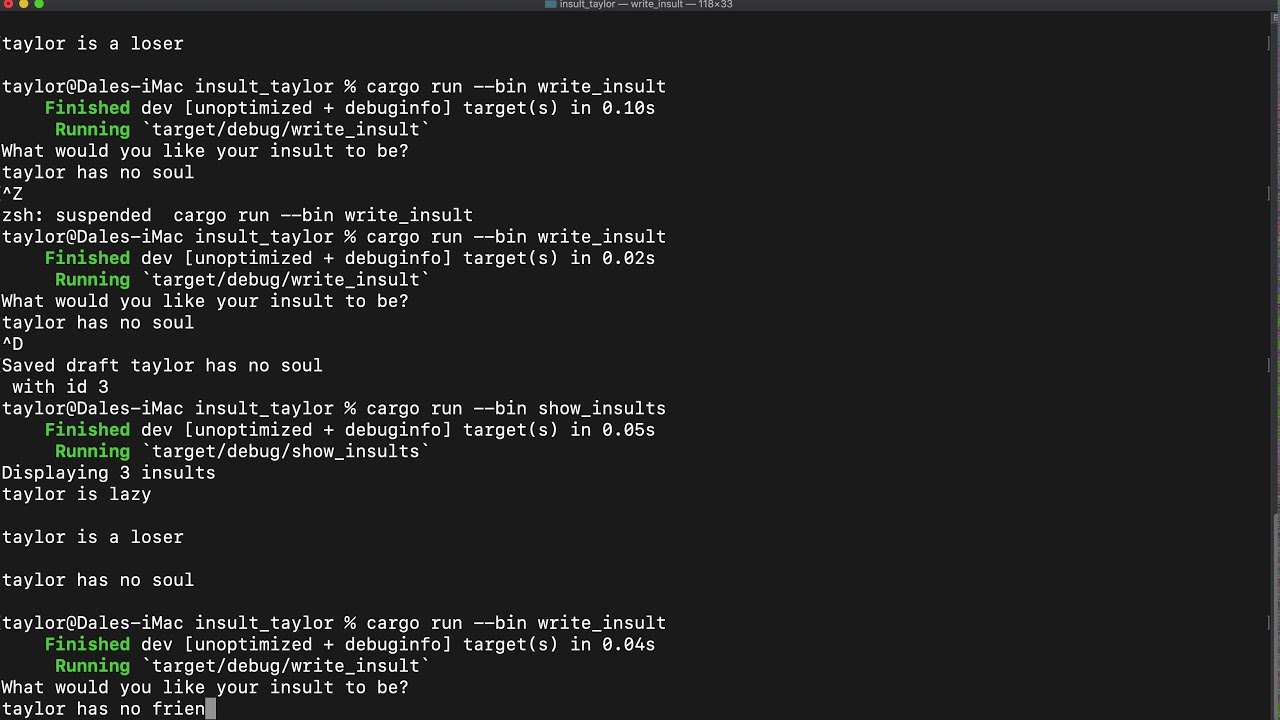Click 'Saved draft taylor has no soul' line
Screen dimensions: 1280x720
[162, 366]
